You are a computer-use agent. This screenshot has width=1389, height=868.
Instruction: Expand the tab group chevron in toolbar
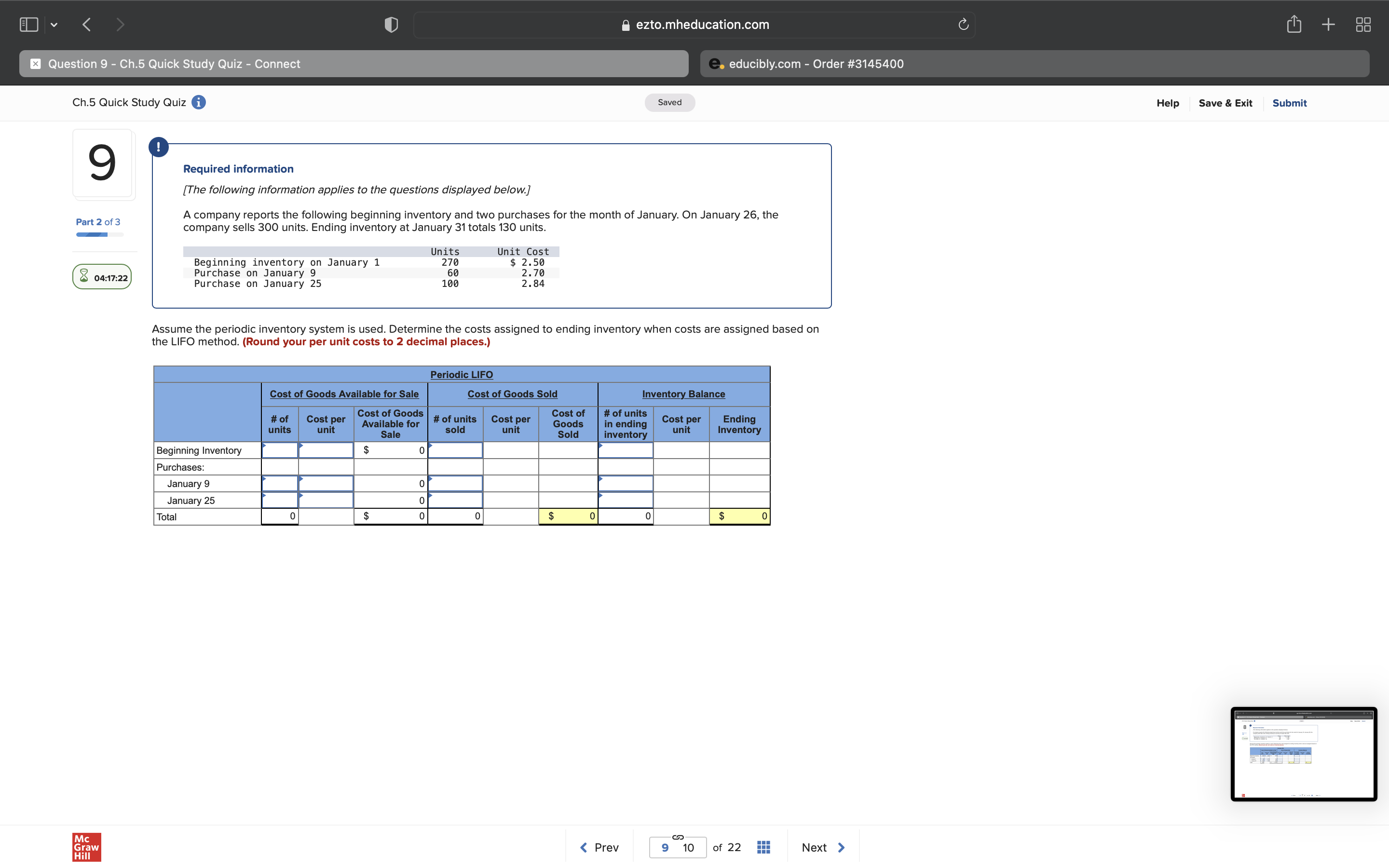pos(54,24)
